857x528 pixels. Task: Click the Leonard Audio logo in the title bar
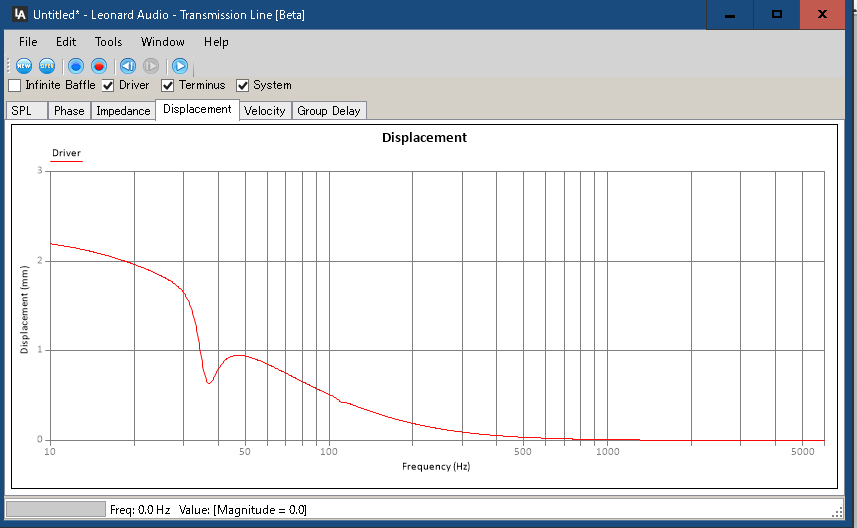[20, 14]
